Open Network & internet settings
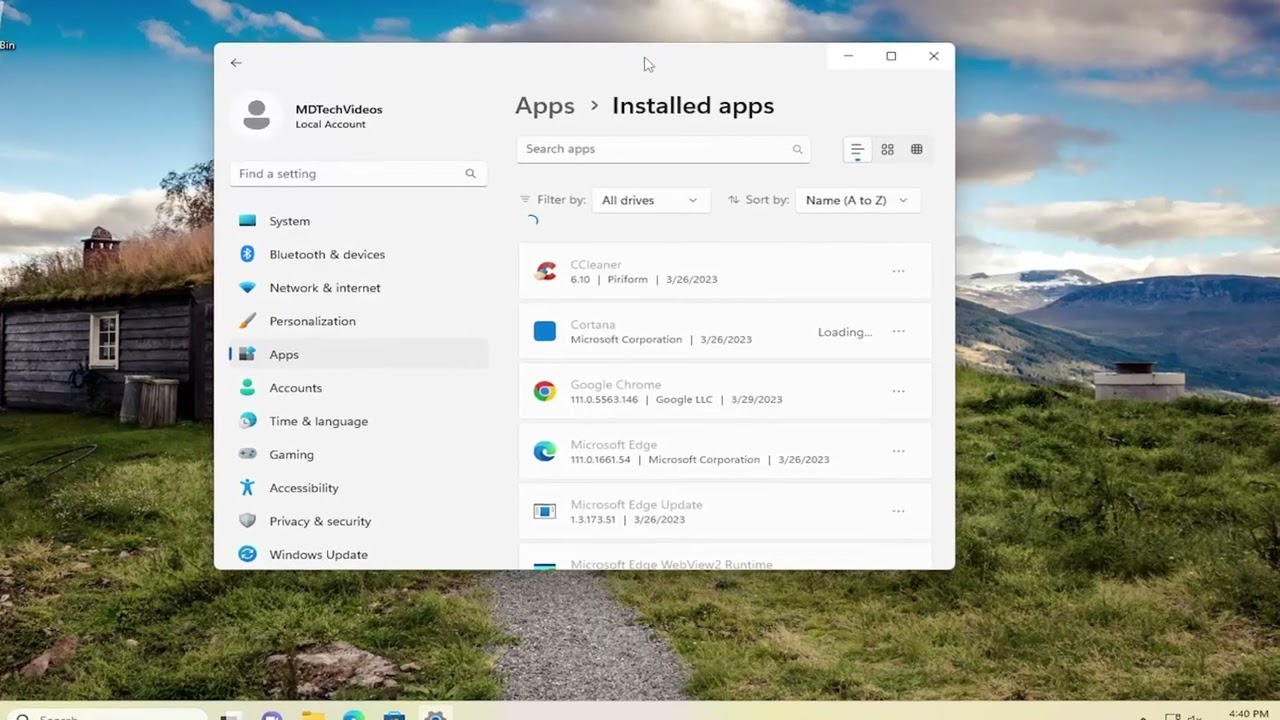 click(x=359, y=288)
